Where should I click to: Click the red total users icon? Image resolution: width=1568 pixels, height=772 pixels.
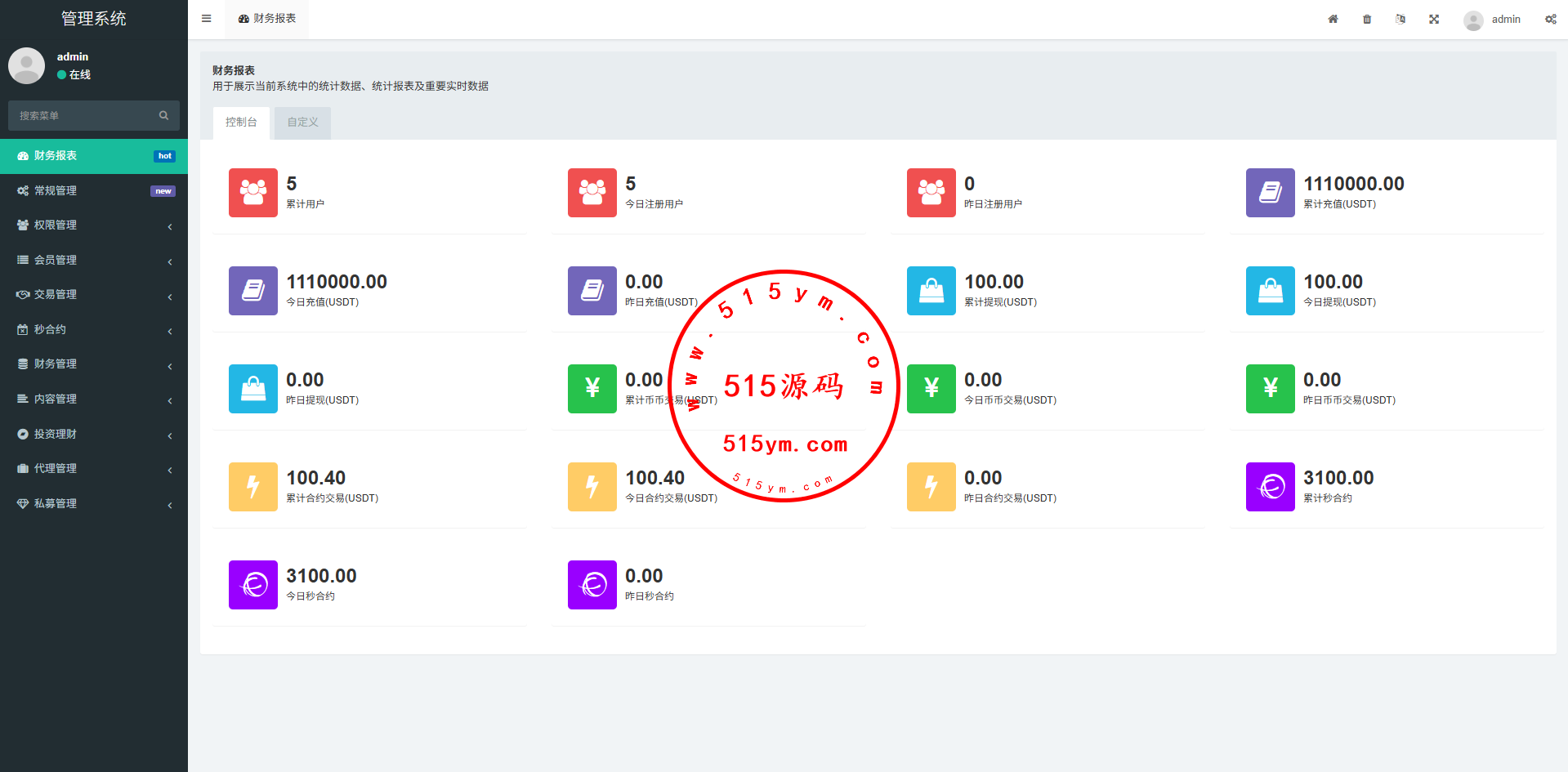click(252, 193)
